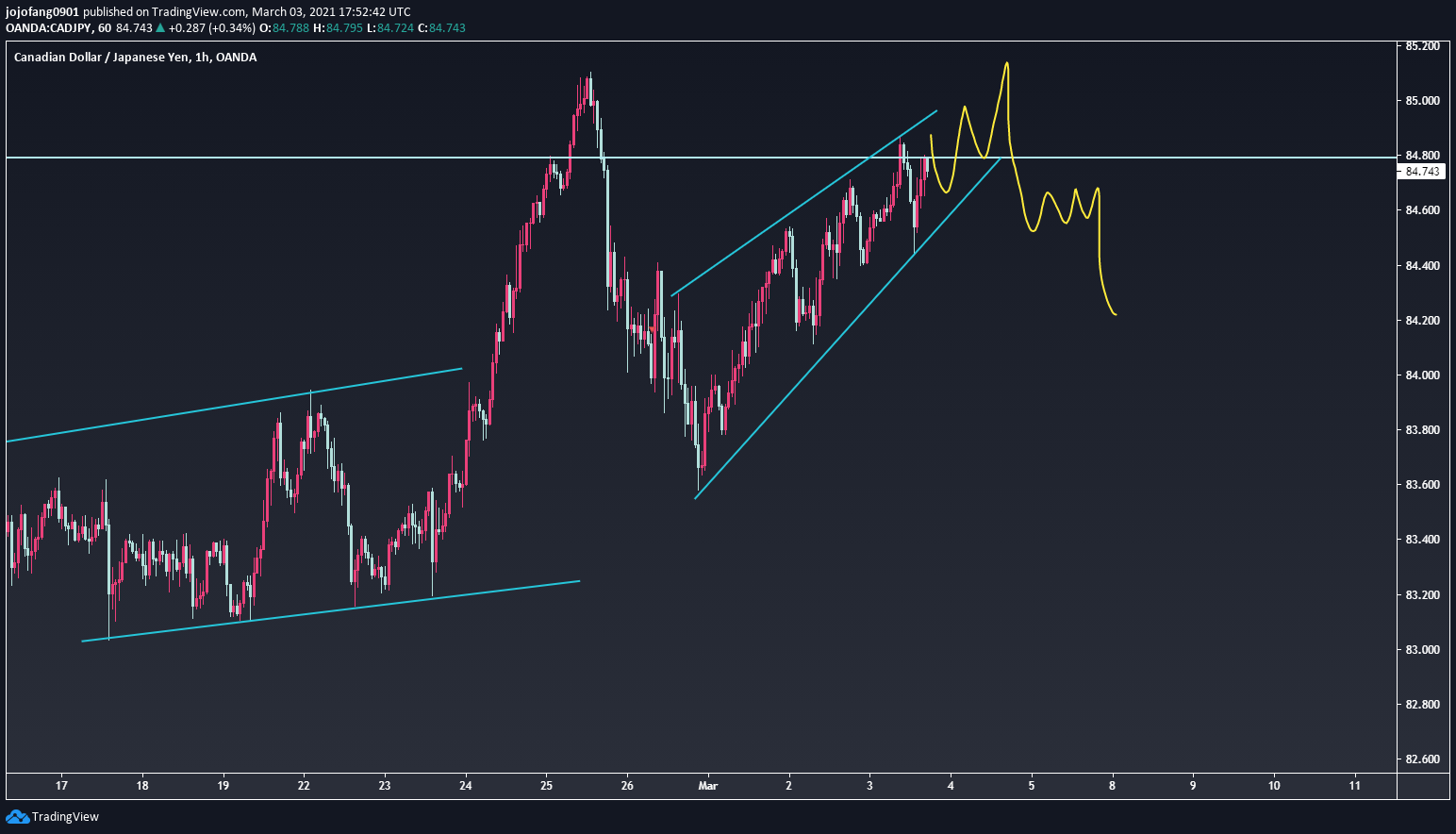Image resolution: width=1456 pixels, height=834 pixels.
Task: Click the date label 5 on time axis
Action: click(x=1032, y=786)
